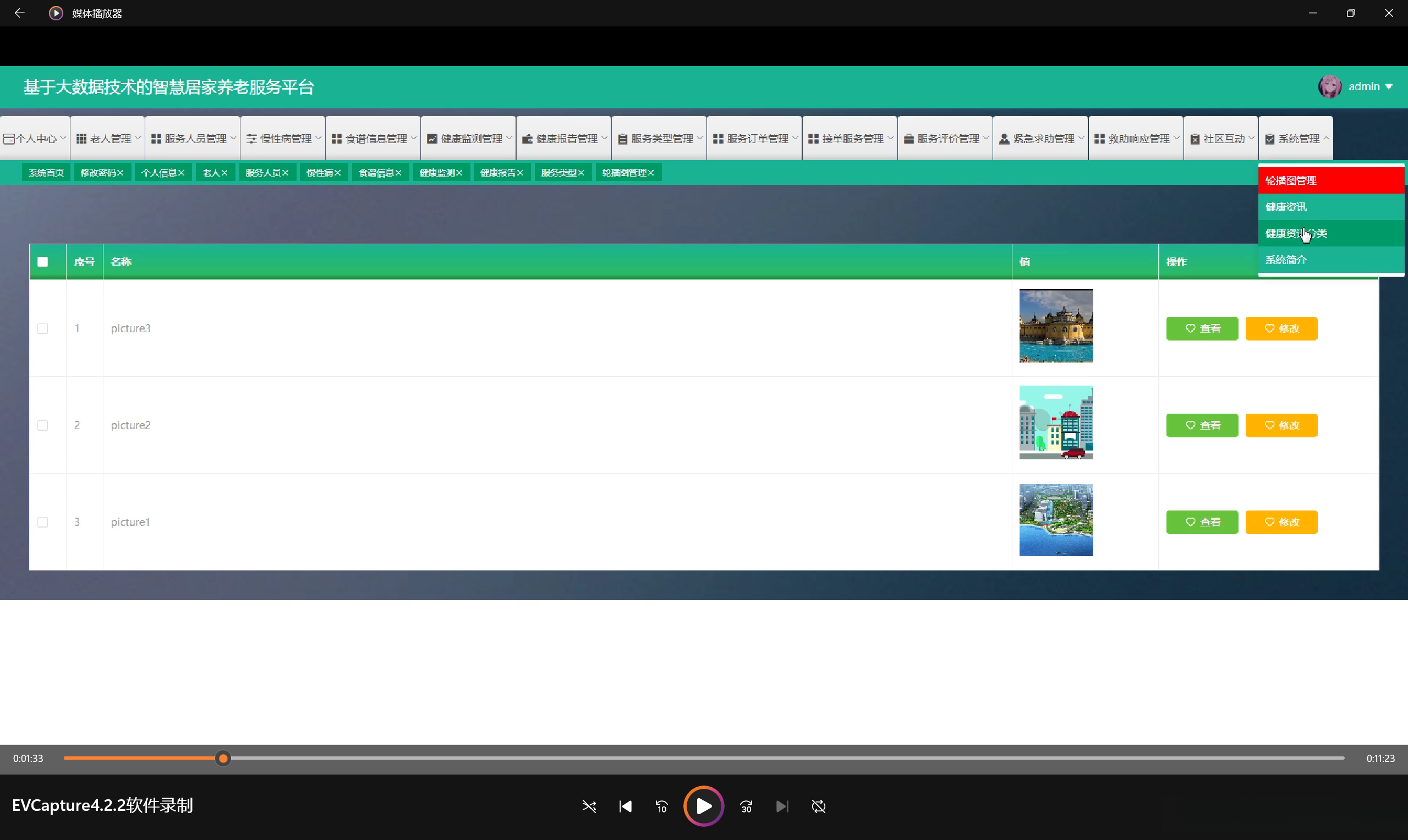Screen dimensions: 1408x840
Task: Toggle shuffle playback icon
Action: pos(589,806)
